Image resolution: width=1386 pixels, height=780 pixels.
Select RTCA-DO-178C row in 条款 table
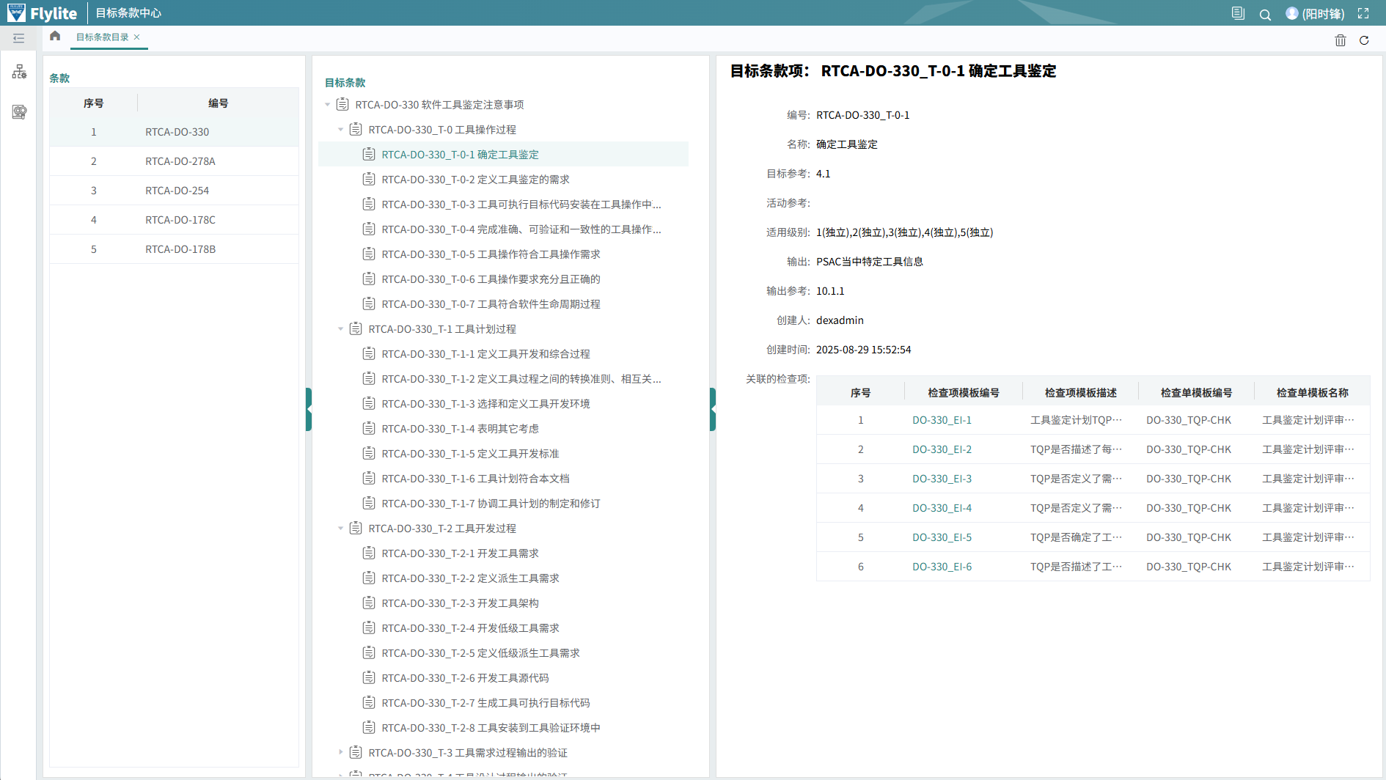coord(180,220)
